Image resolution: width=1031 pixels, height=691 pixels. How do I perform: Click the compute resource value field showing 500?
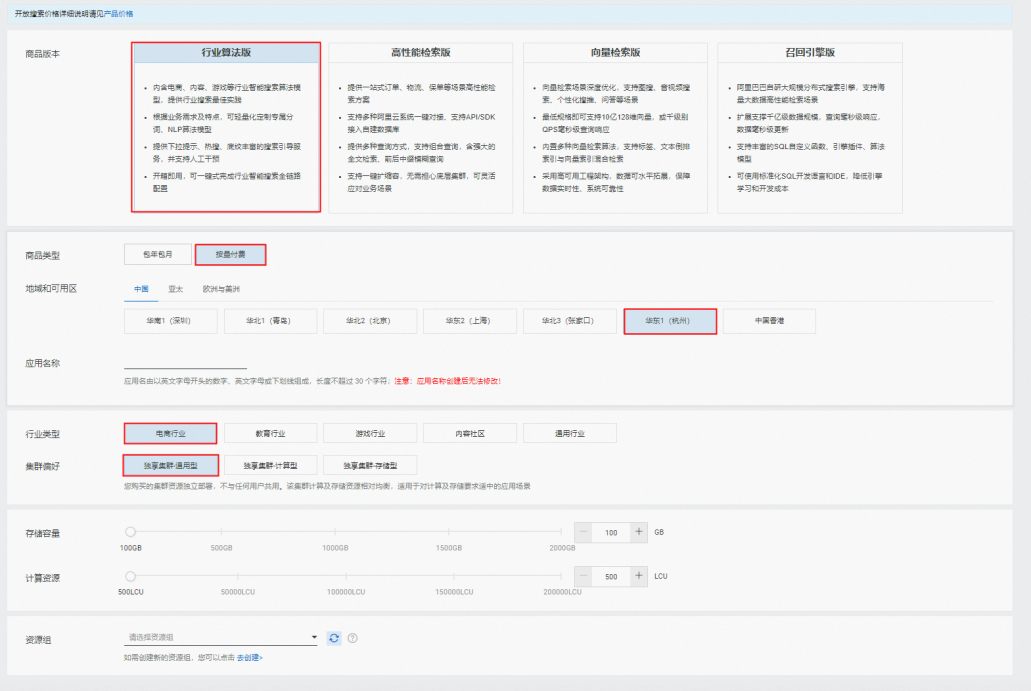(x=611, y=576)
